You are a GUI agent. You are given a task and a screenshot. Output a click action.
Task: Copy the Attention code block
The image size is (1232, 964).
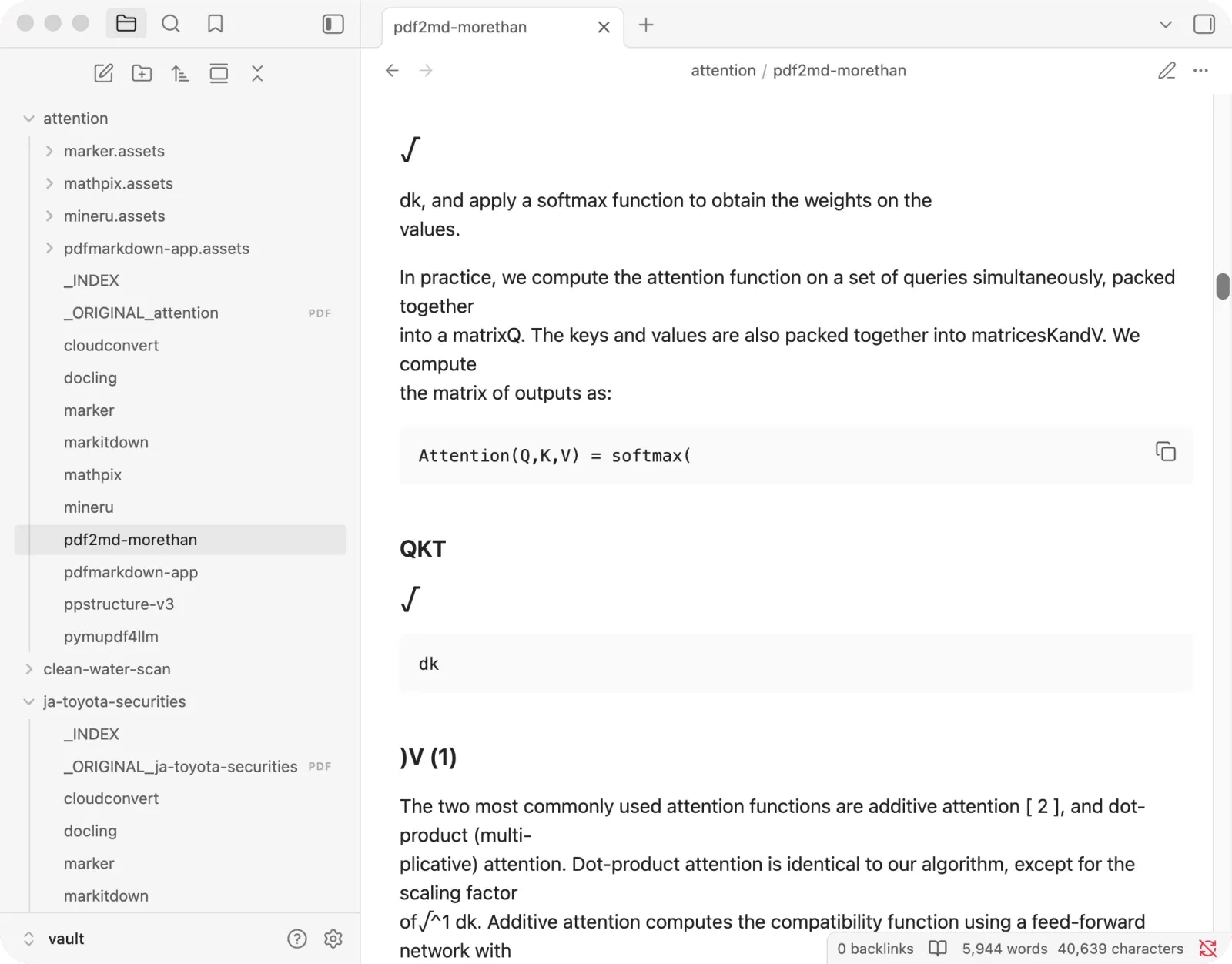[x=1166, y=451]
